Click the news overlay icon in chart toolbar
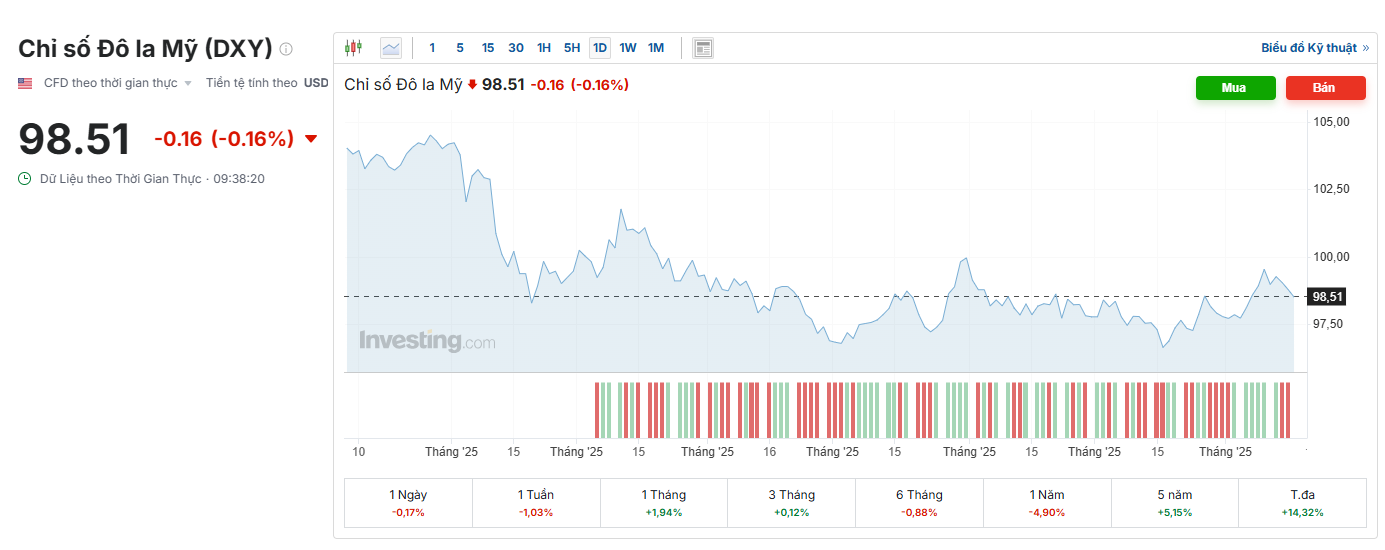The height and width of the screenshot is (550, 1385). tap(703, 48)
